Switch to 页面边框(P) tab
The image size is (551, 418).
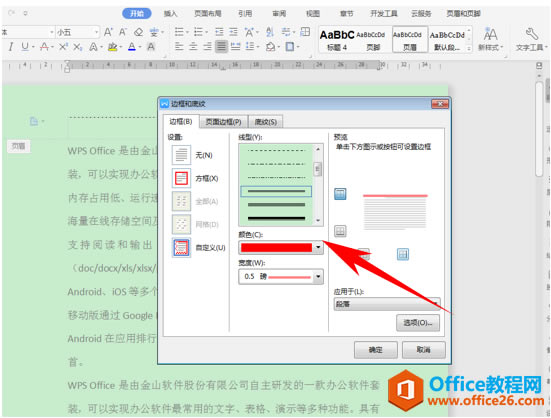tap(223, 122)
